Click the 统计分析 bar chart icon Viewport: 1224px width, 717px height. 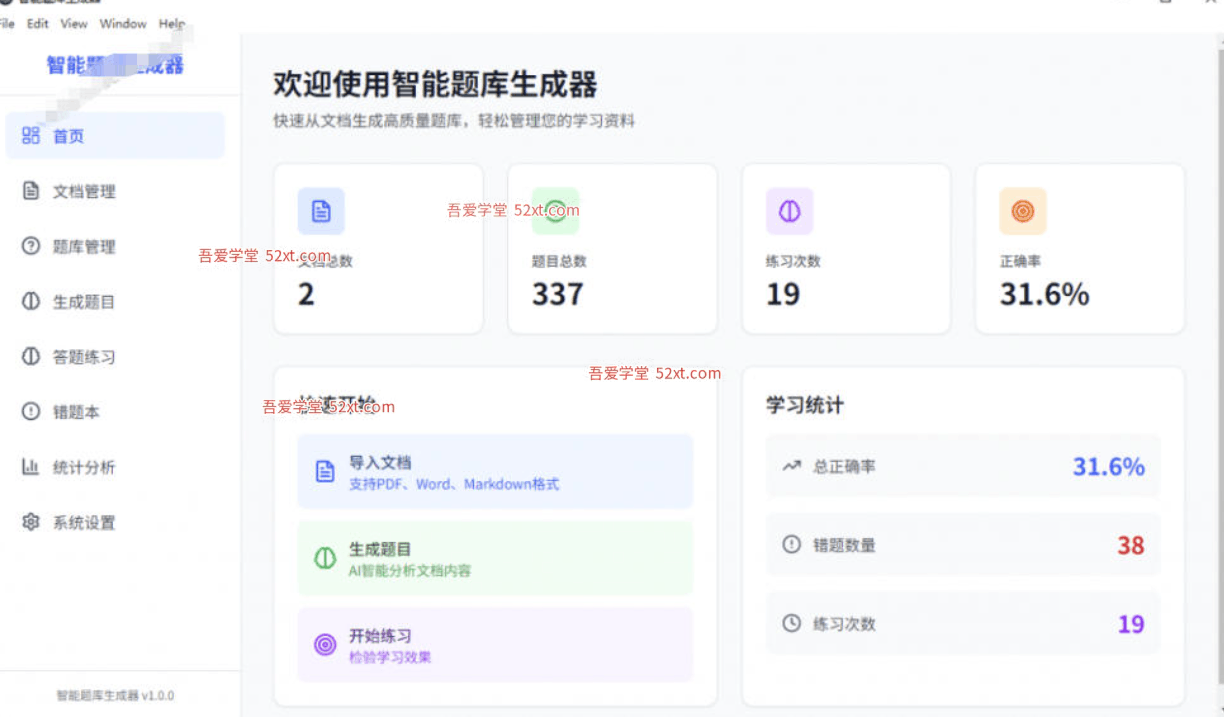point(31,466)
